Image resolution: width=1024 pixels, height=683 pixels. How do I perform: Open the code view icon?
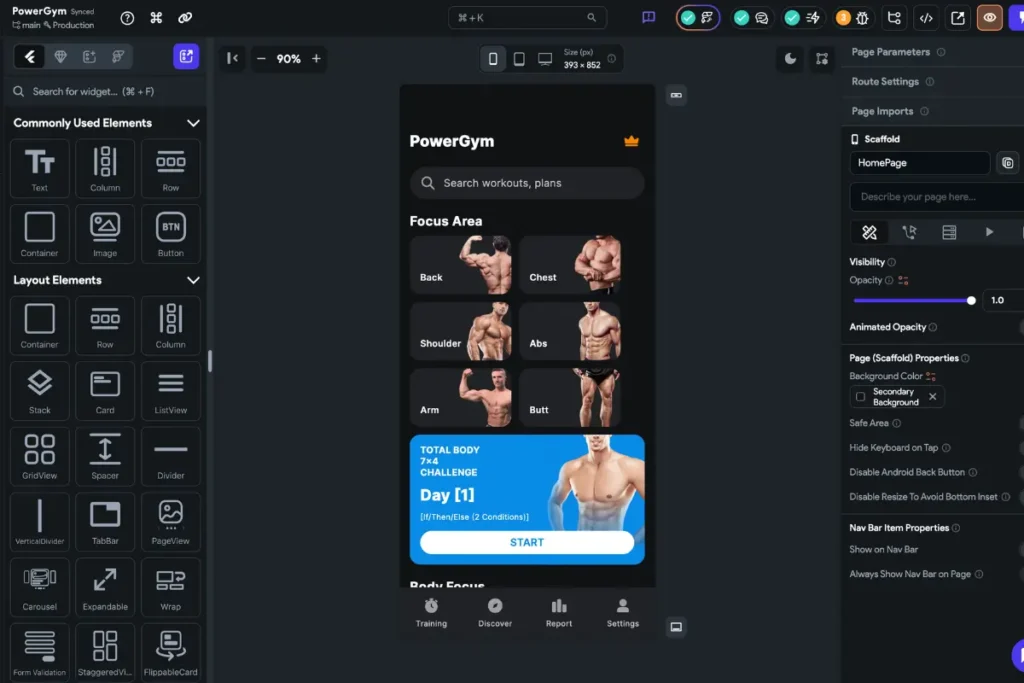pos(926,18)
